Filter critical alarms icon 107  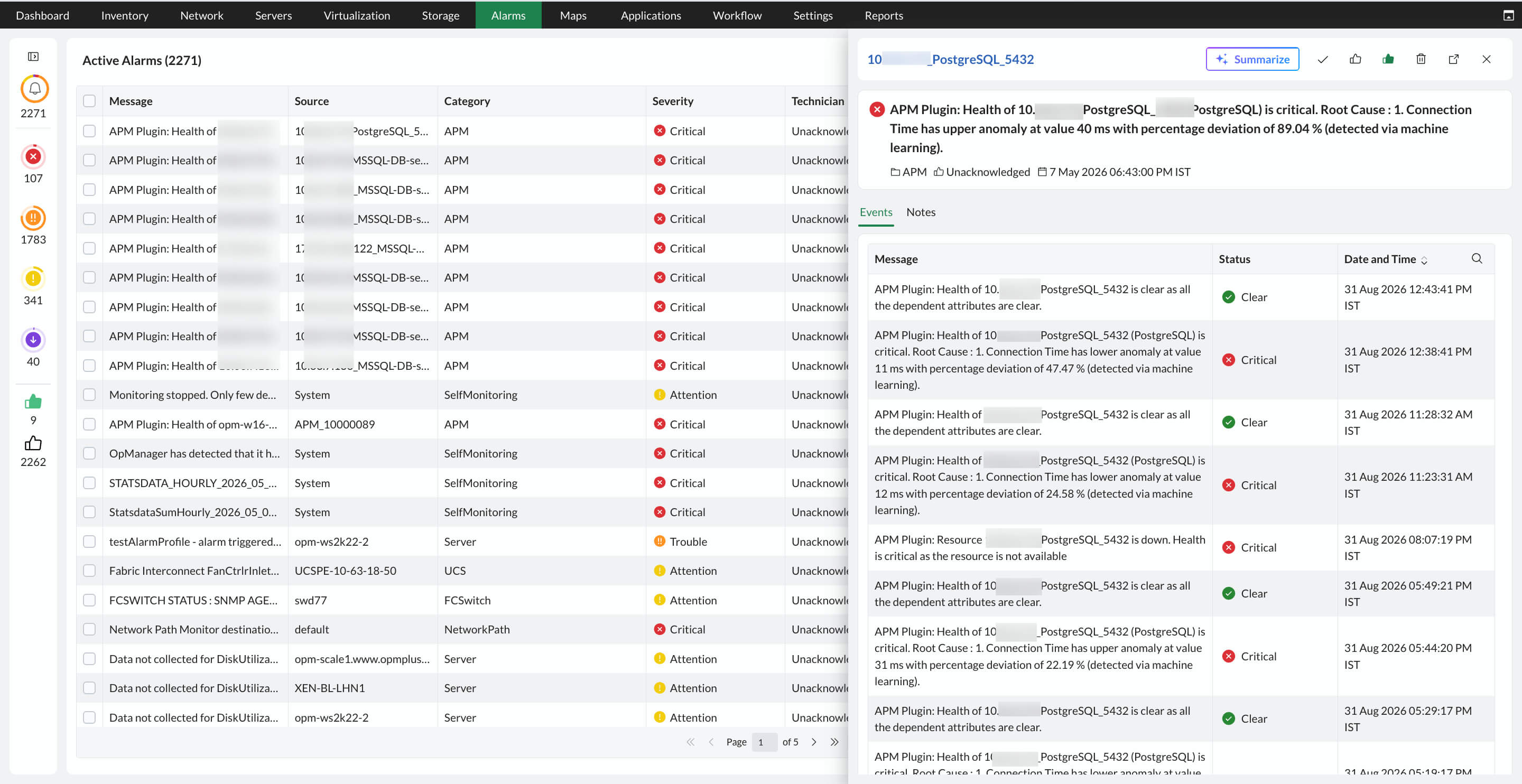(33, 156)
